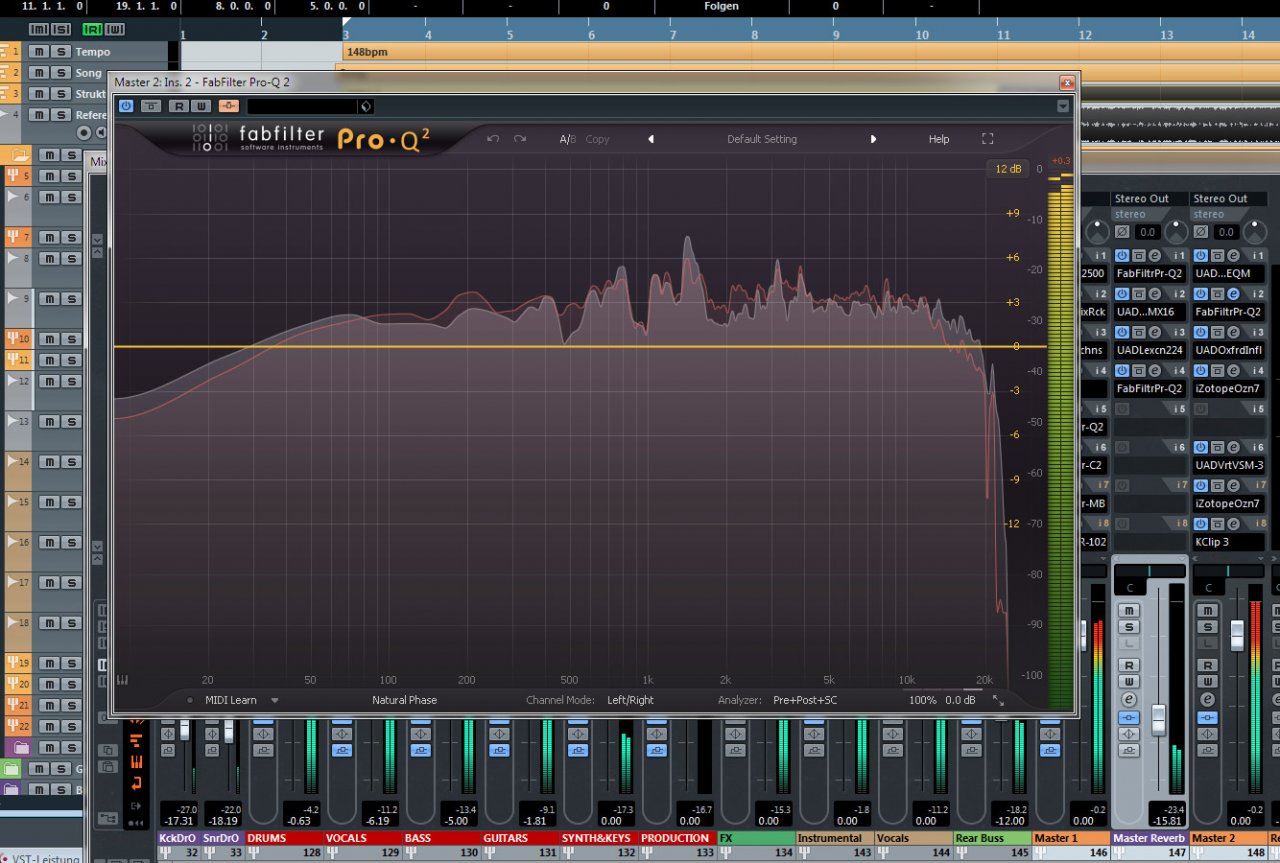The width and height of the screenshot is (1280, 863).
Task: Solo the Master Reverb channel
Action: (x=1129, y=627)
